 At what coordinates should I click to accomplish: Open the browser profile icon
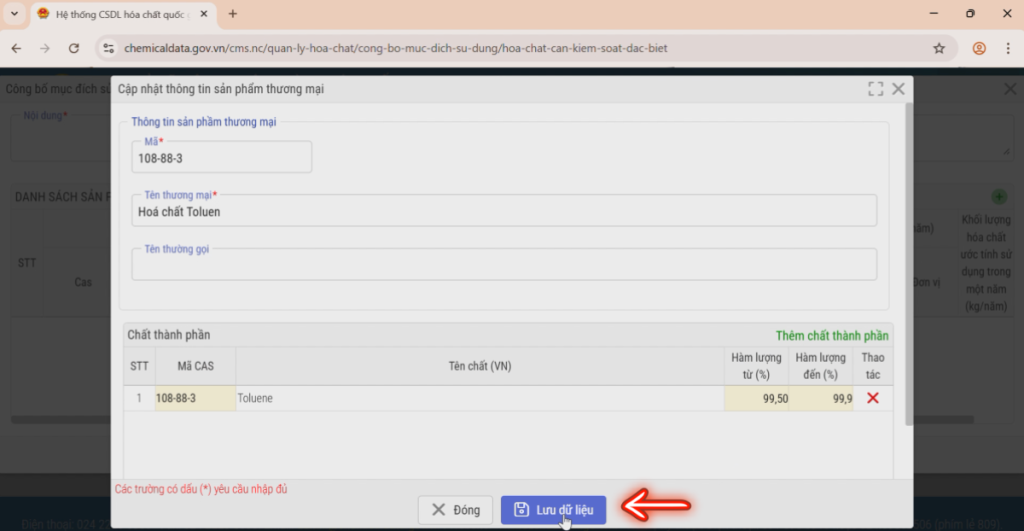tap(979, 48)
